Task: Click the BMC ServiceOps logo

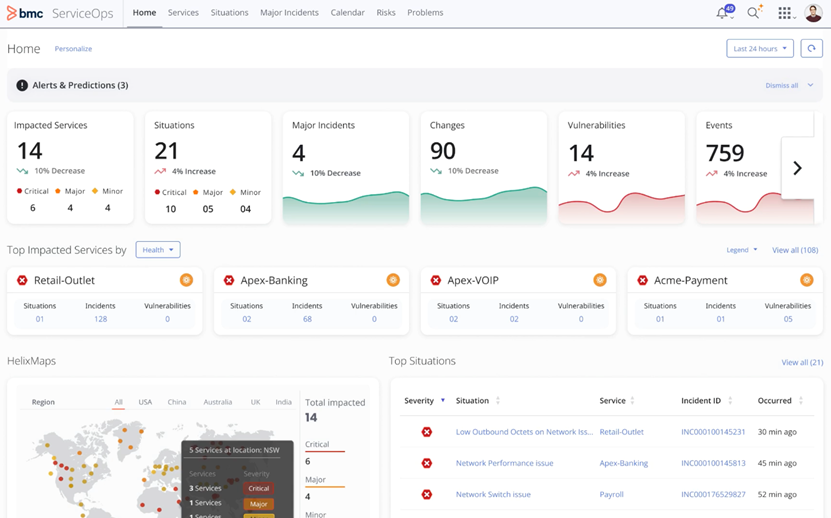Action: click(61, 13)
